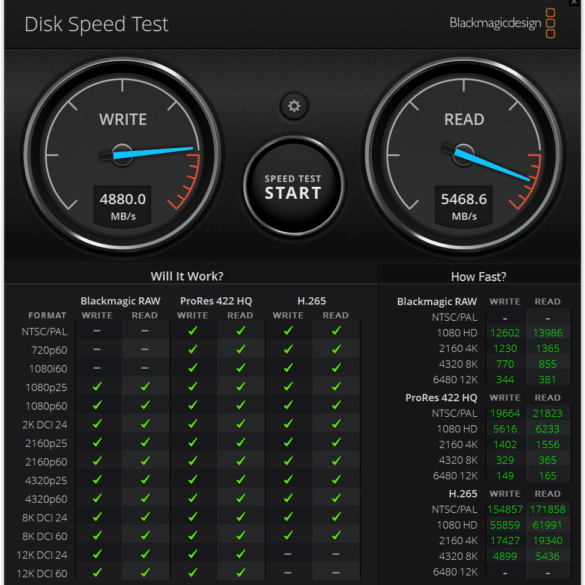
Task: Click ProRes 6480 12K read value 165
Action: pyautogui.click(x=547, y=476)
